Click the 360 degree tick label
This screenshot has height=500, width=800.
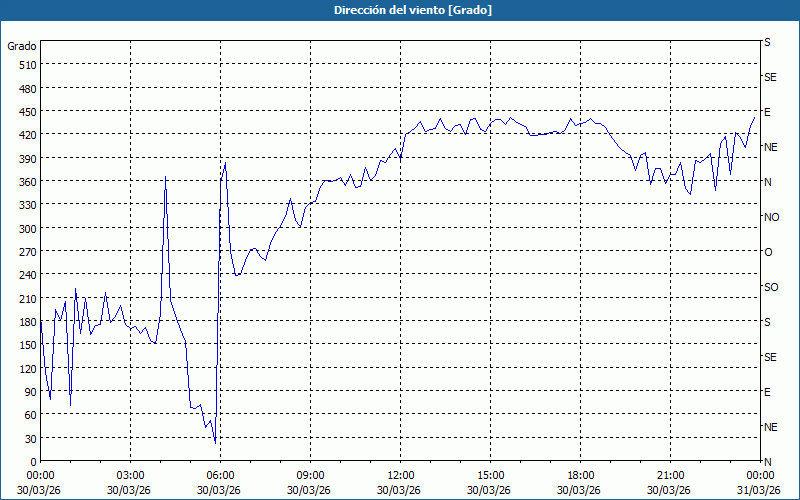click(x=26, y=182)
